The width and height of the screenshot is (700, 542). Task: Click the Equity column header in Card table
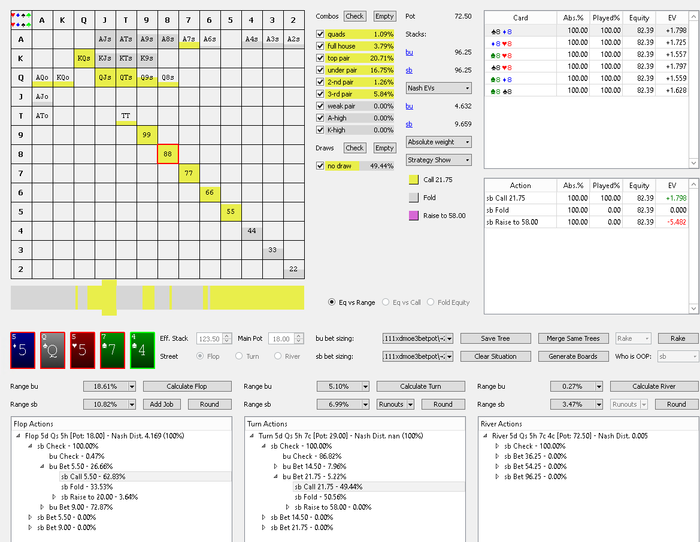point(639,18)
